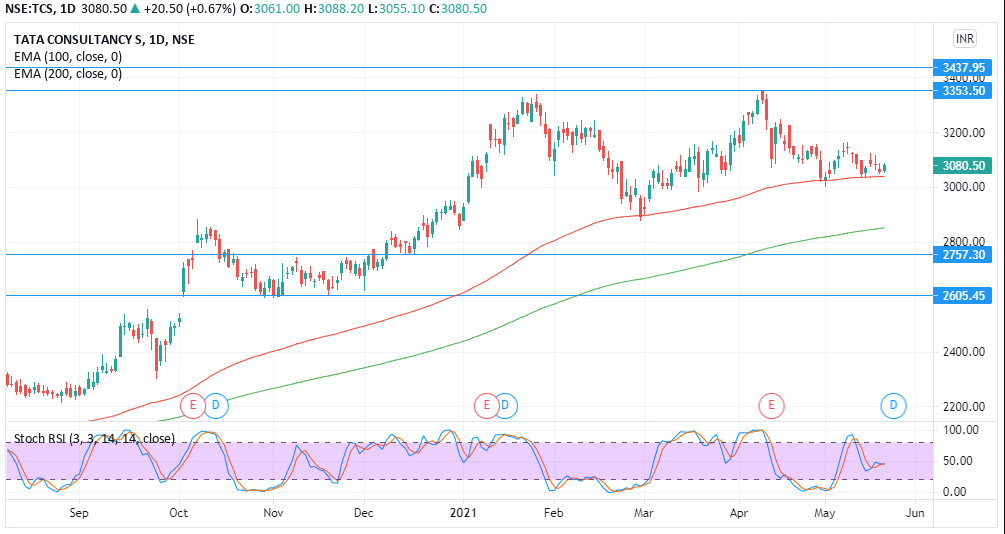Click the NSE:TCS symbol header text
1005x534 pixels.
[x=40, y=8]
